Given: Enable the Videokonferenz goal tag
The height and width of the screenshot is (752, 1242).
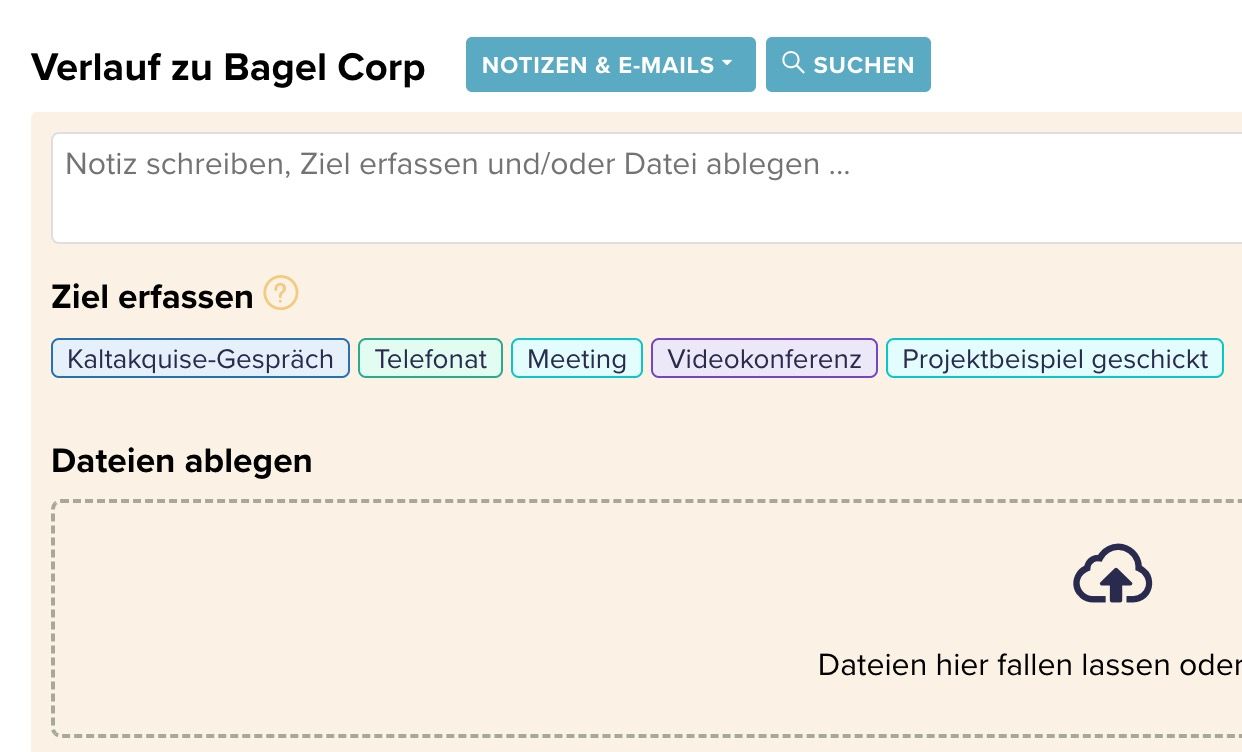Looking at the screenshot, I should pos(764,358).
